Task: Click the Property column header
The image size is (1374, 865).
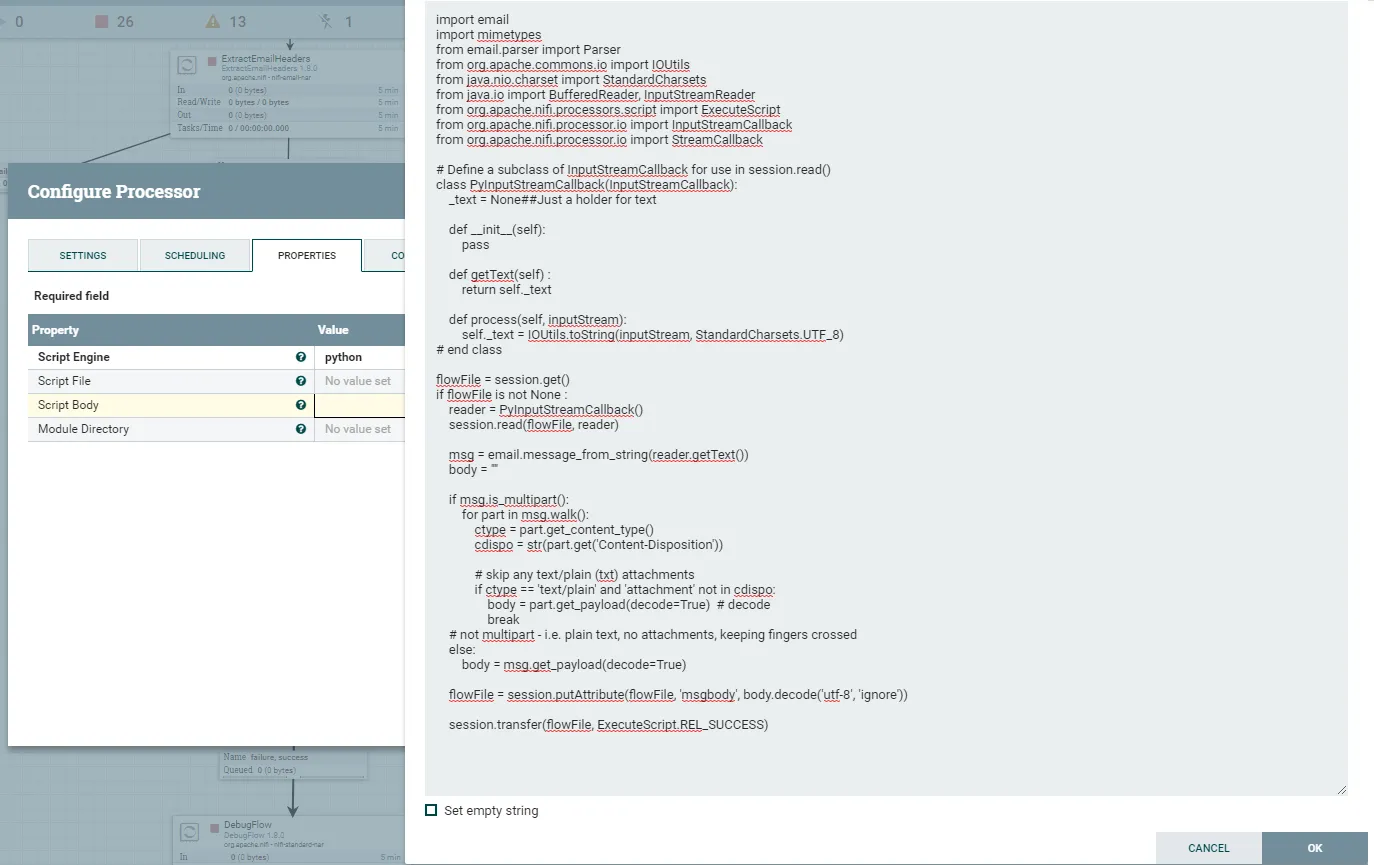Action: (x=55, y=330)
